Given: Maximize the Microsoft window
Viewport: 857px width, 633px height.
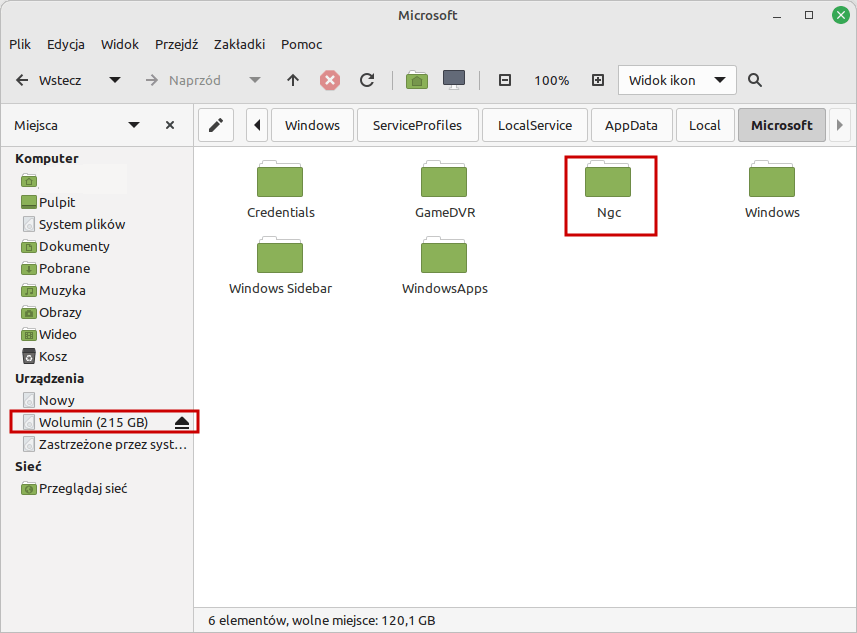Looking at the screenshot, I should 809,15.
